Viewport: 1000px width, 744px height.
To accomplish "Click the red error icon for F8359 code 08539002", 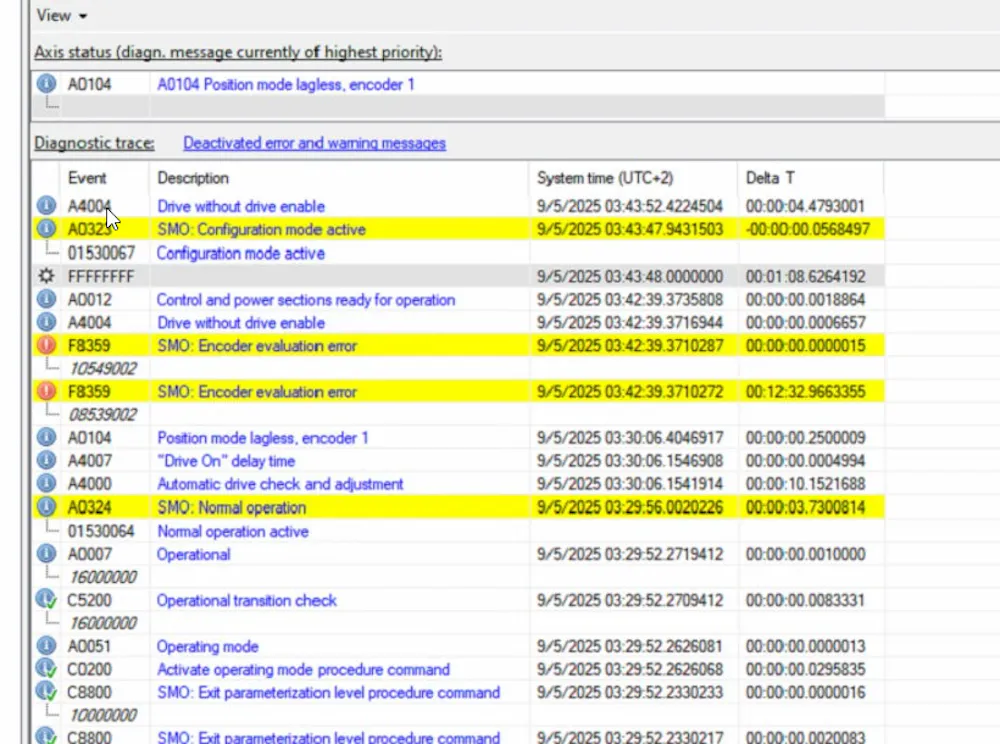I will 46,391.
